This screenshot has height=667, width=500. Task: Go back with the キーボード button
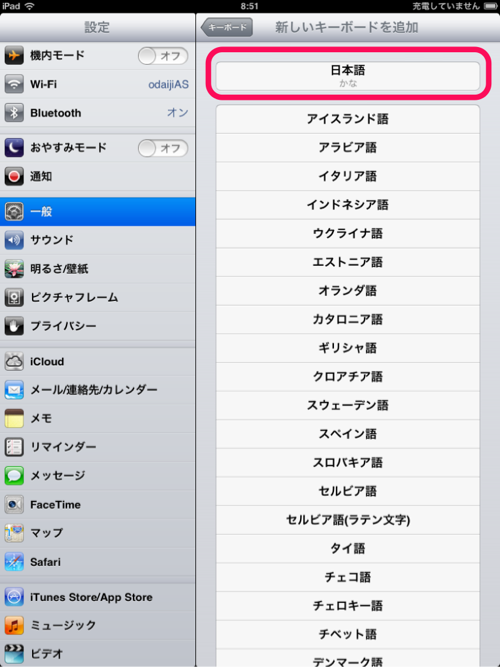click(226, 27)
